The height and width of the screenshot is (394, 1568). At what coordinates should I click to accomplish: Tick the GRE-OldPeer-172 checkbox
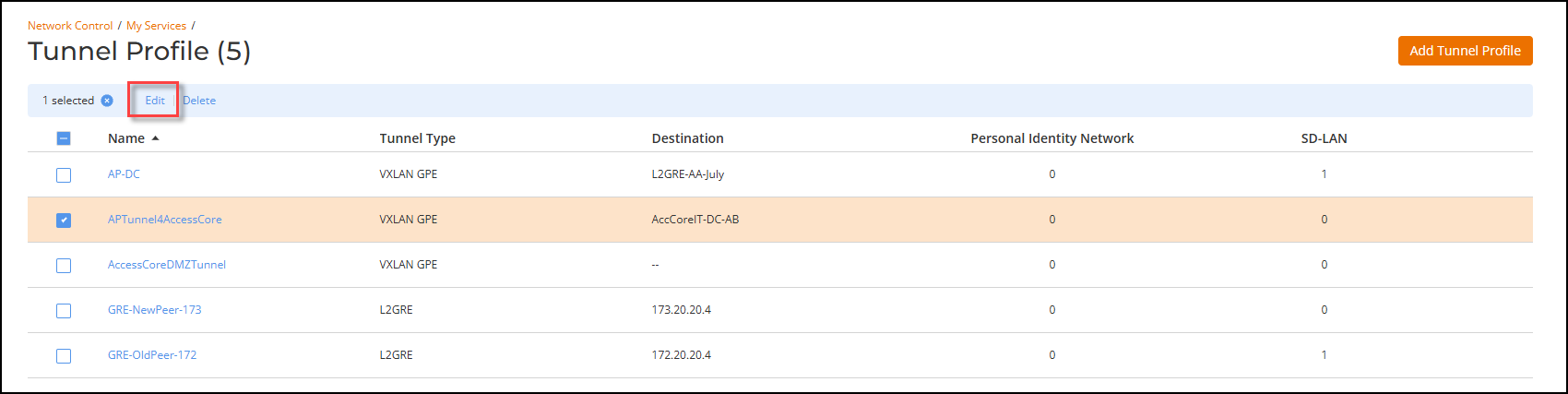point(64,355)
